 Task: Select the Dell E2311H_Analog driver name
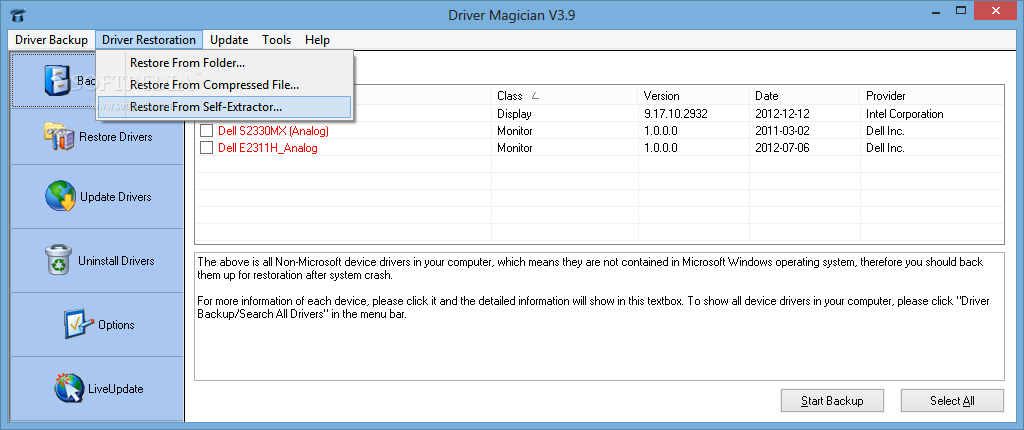click(x=268, y=148)
